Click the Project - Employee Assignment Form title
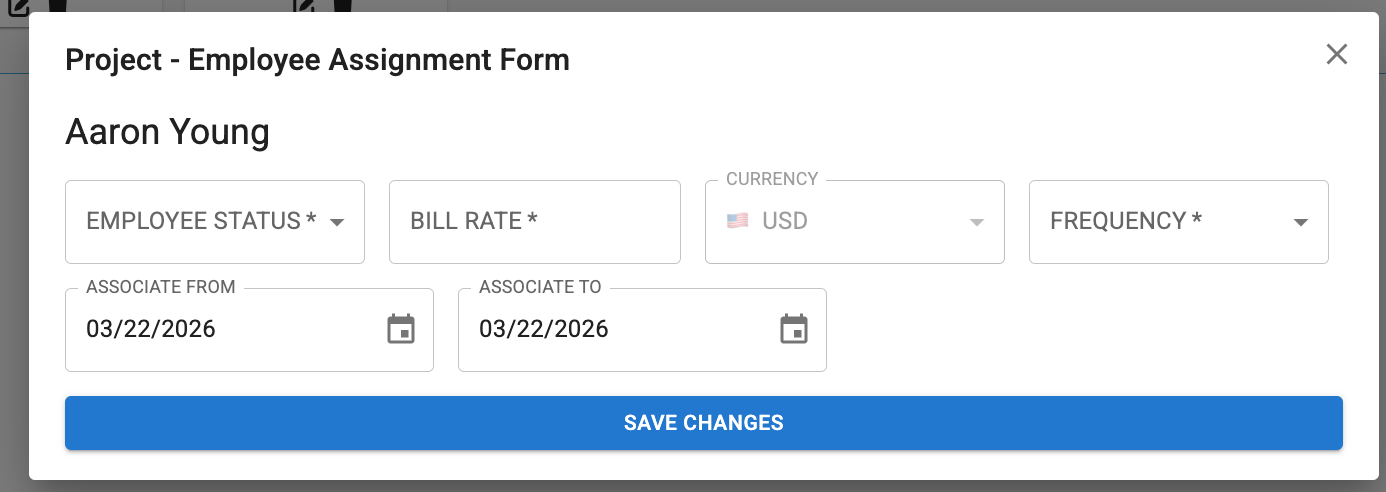Viewport: 1386px width, 492px height. click(317, 60)
